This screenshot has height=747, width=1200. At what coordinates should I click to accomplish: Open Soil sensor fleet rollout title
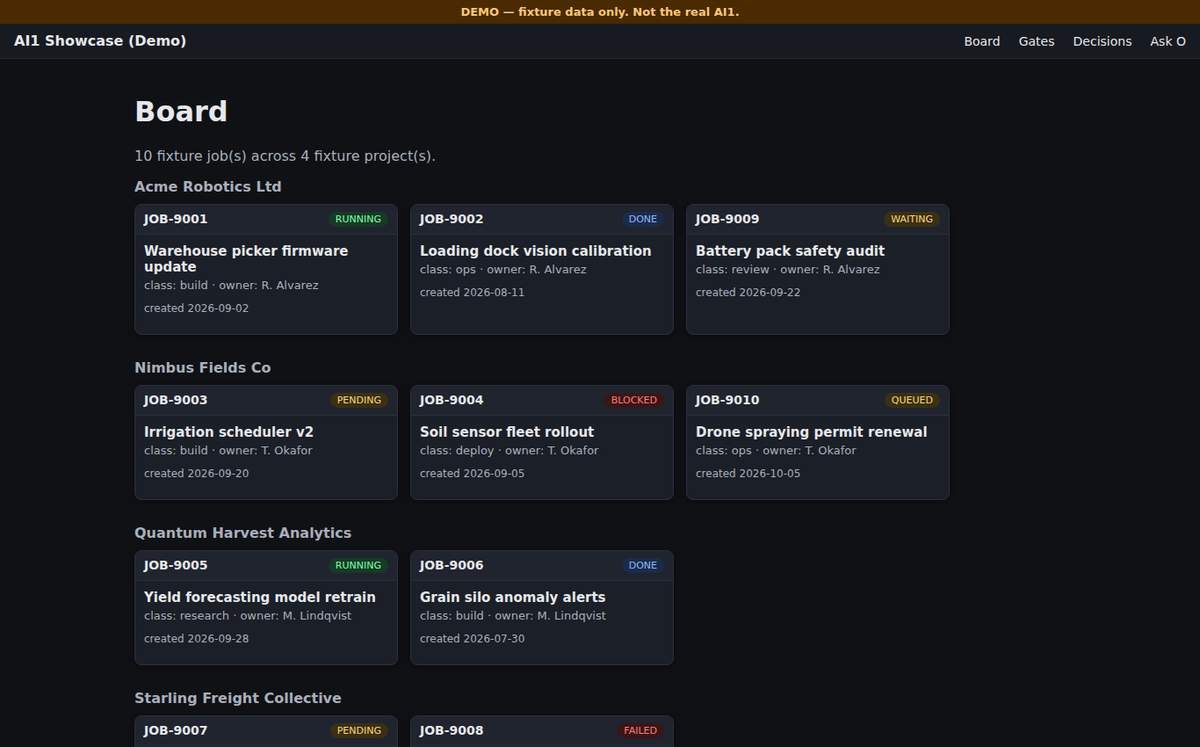507,432
